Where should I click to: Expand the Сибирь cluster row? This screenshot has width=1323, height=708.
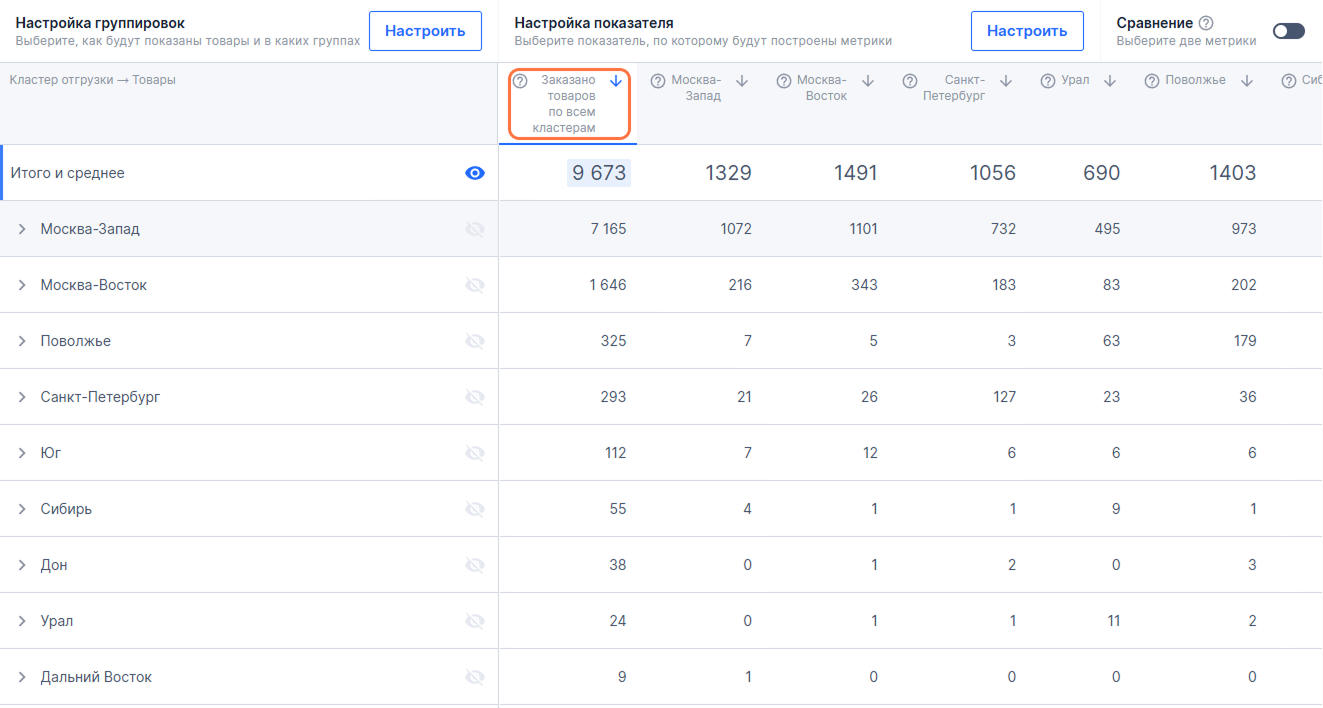point(22,509)
